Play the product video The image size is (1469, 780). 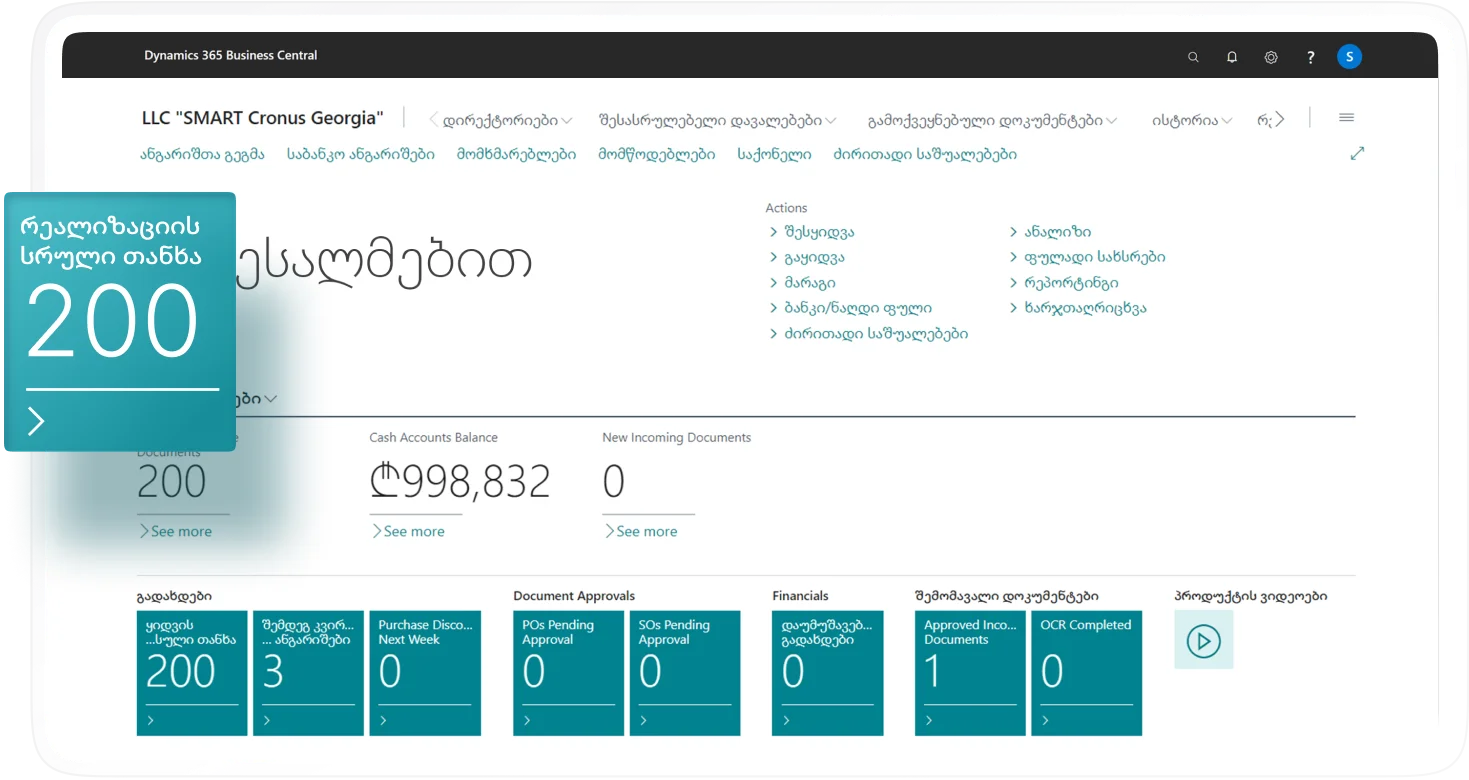1203,640
